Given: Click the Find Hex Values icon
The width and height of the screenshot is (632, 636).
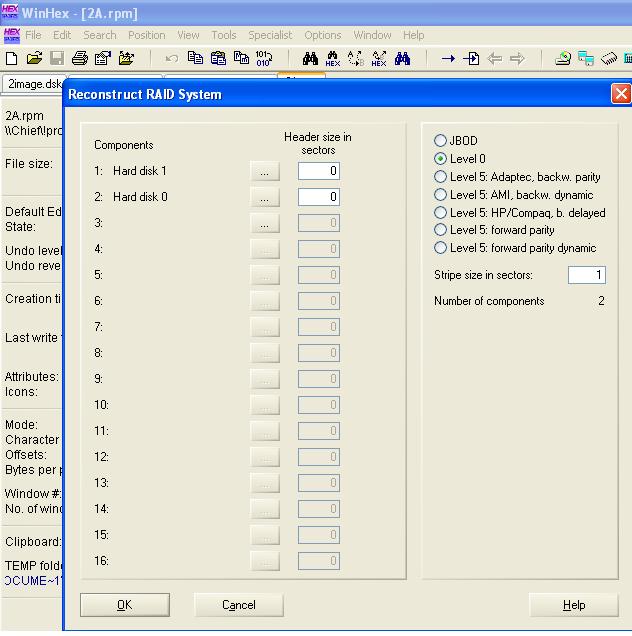Looking at the screenshot, I should 333,59.
